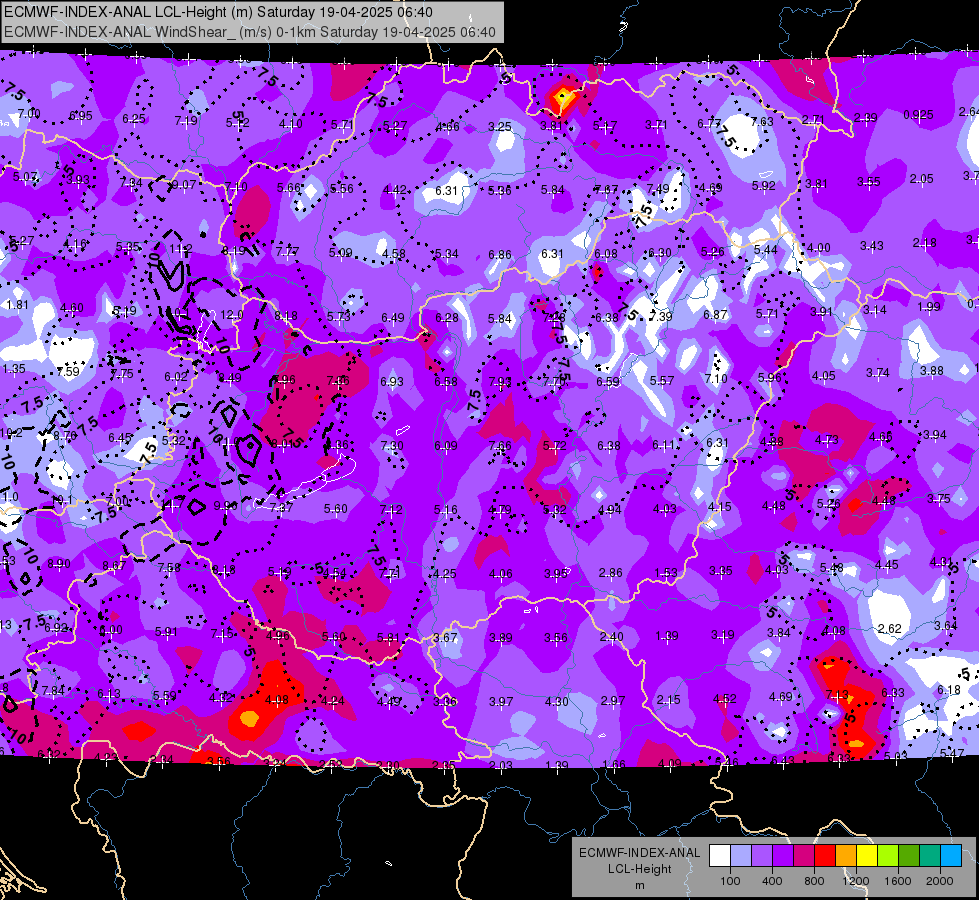Click the WindShear_ 0-1km header line
The height and width of the screenshot is (900, 979).
tap(250, 32)
